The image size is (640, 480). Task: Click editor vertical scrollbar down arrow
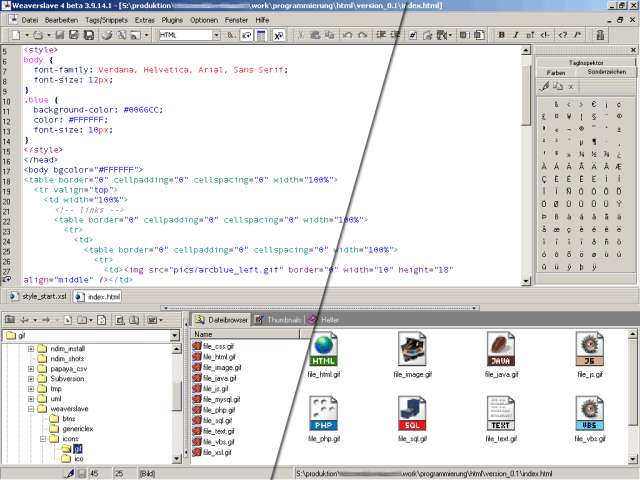(526, 281)
